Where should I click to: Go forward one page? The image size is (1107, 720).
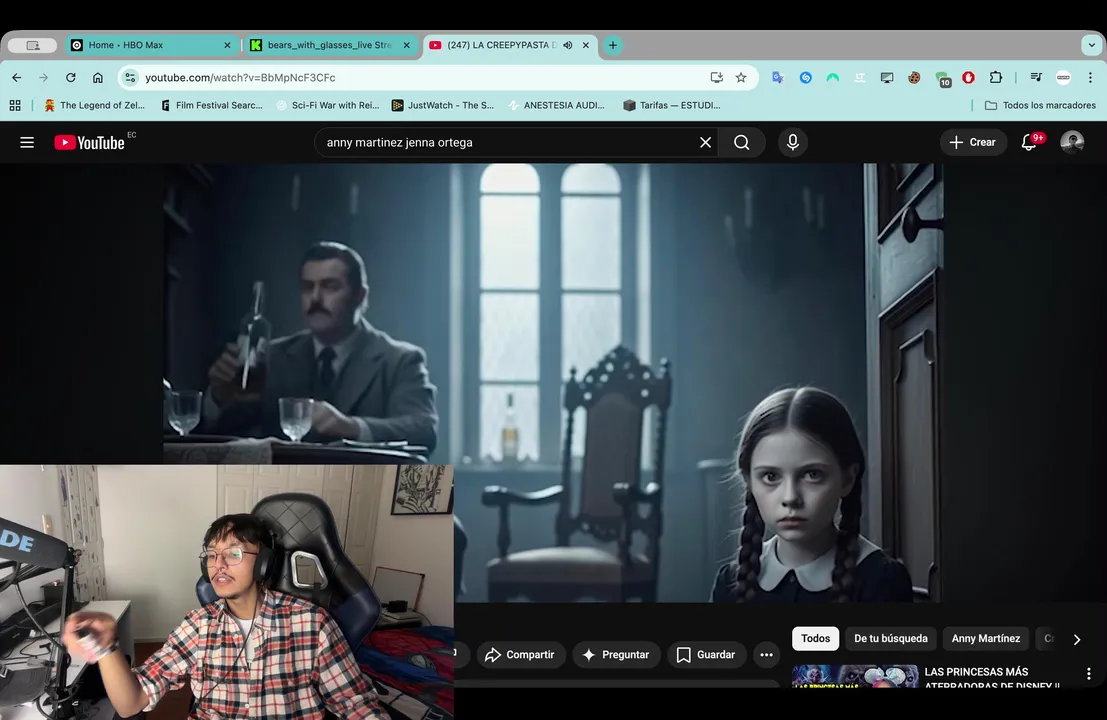point(44,78)
